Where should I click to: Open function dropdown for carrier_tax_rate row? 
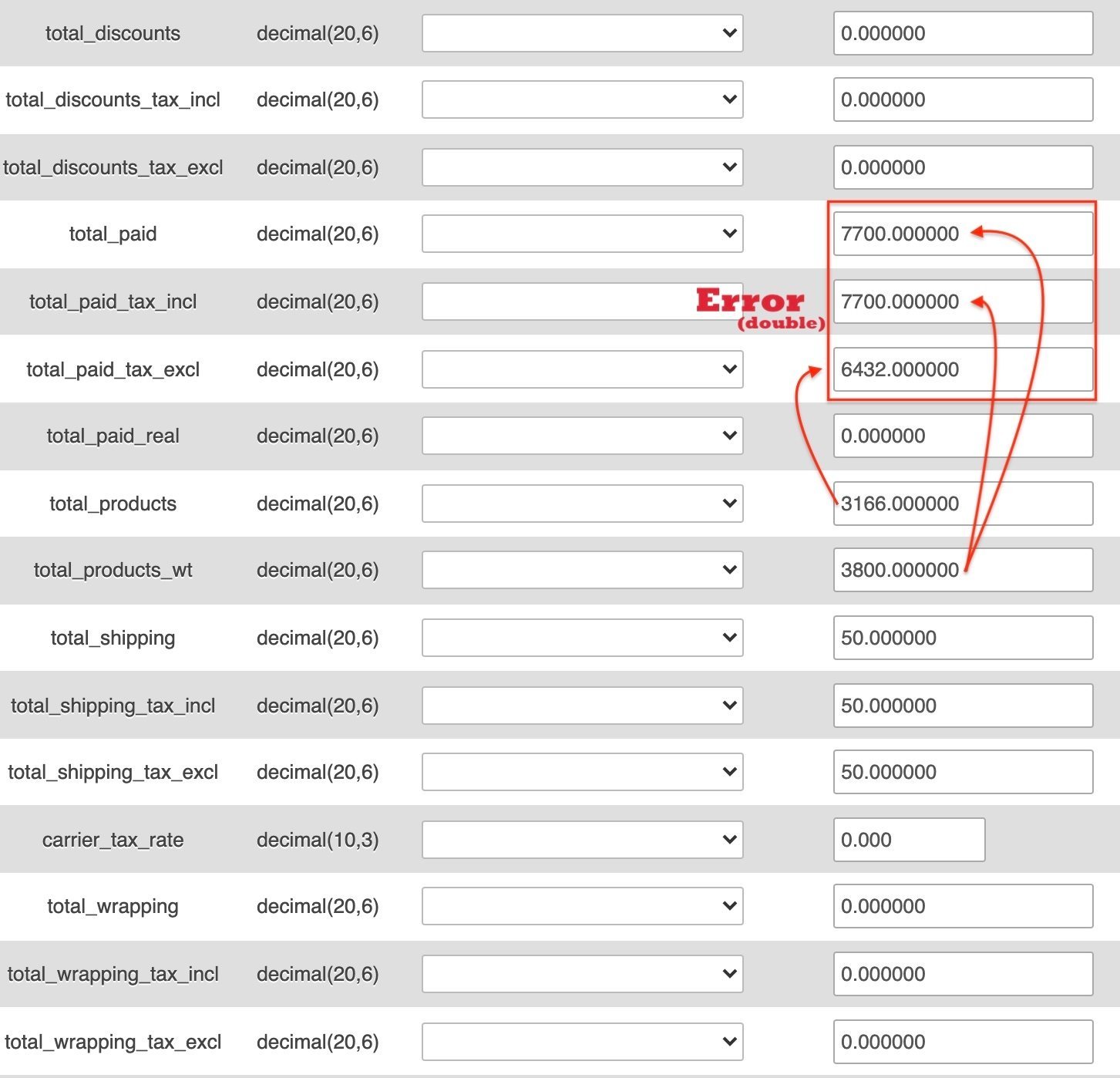coord(582,840)
